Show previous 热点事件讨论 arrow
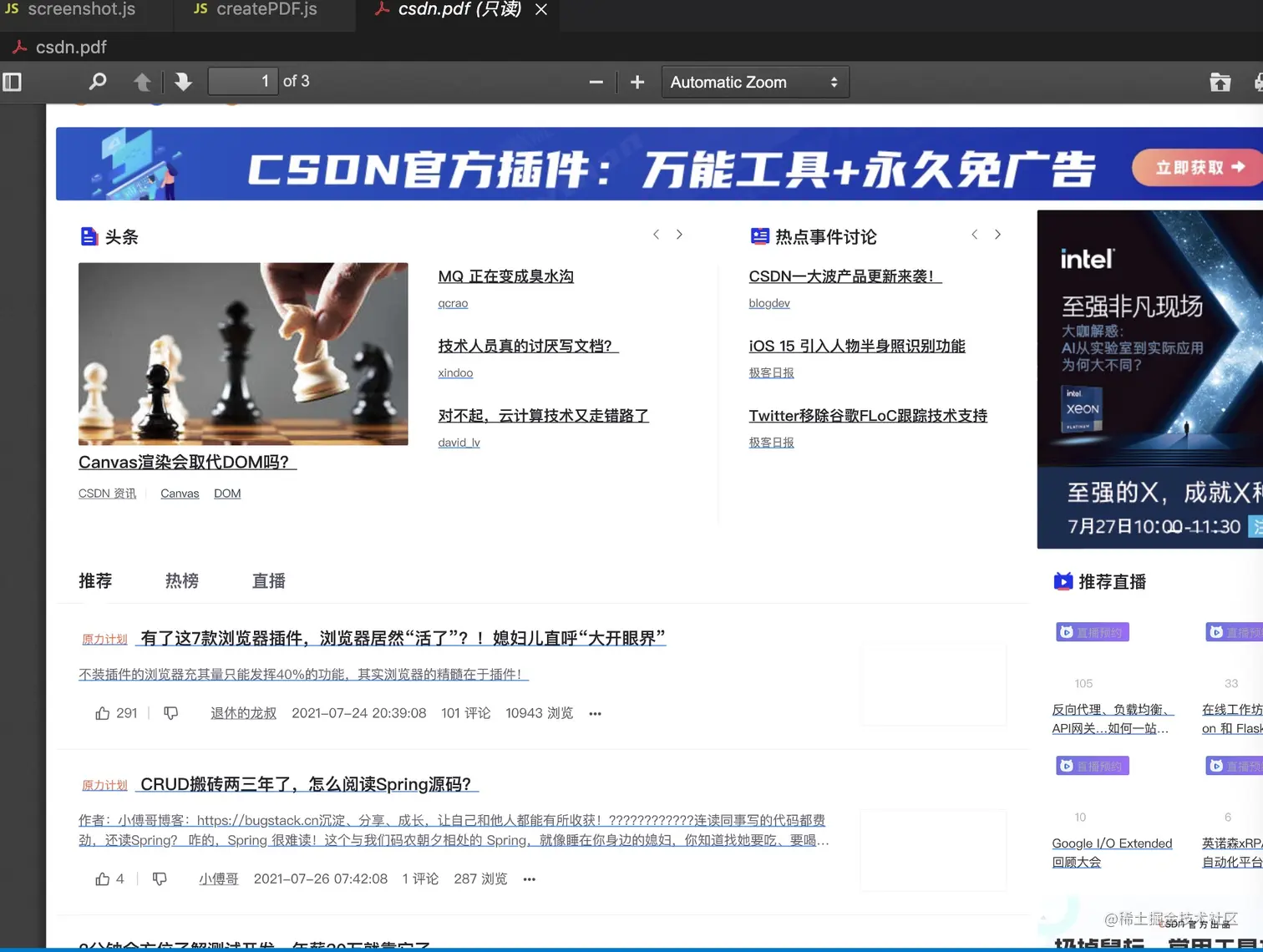This screenshot has height=952, width=1263. 974,235
